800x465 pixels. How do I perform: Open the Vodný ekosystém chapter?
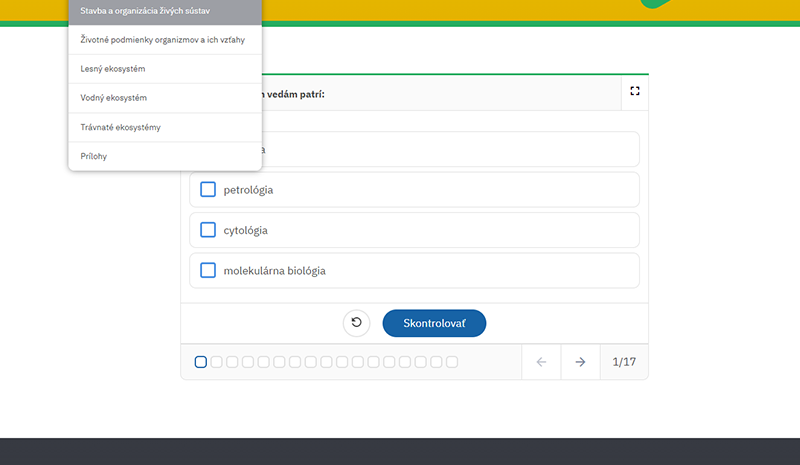165,98
